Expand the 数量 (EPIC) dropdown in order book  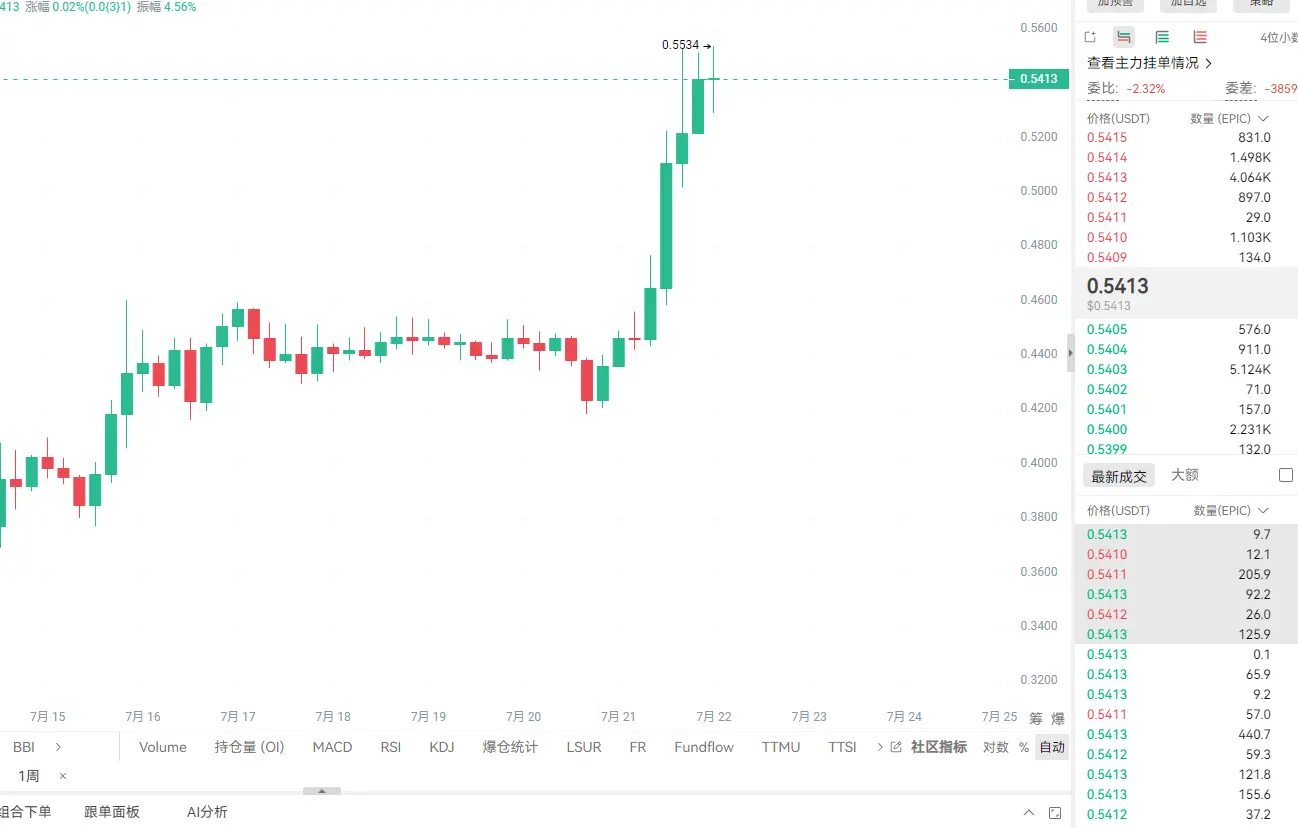pos(1229,118)
